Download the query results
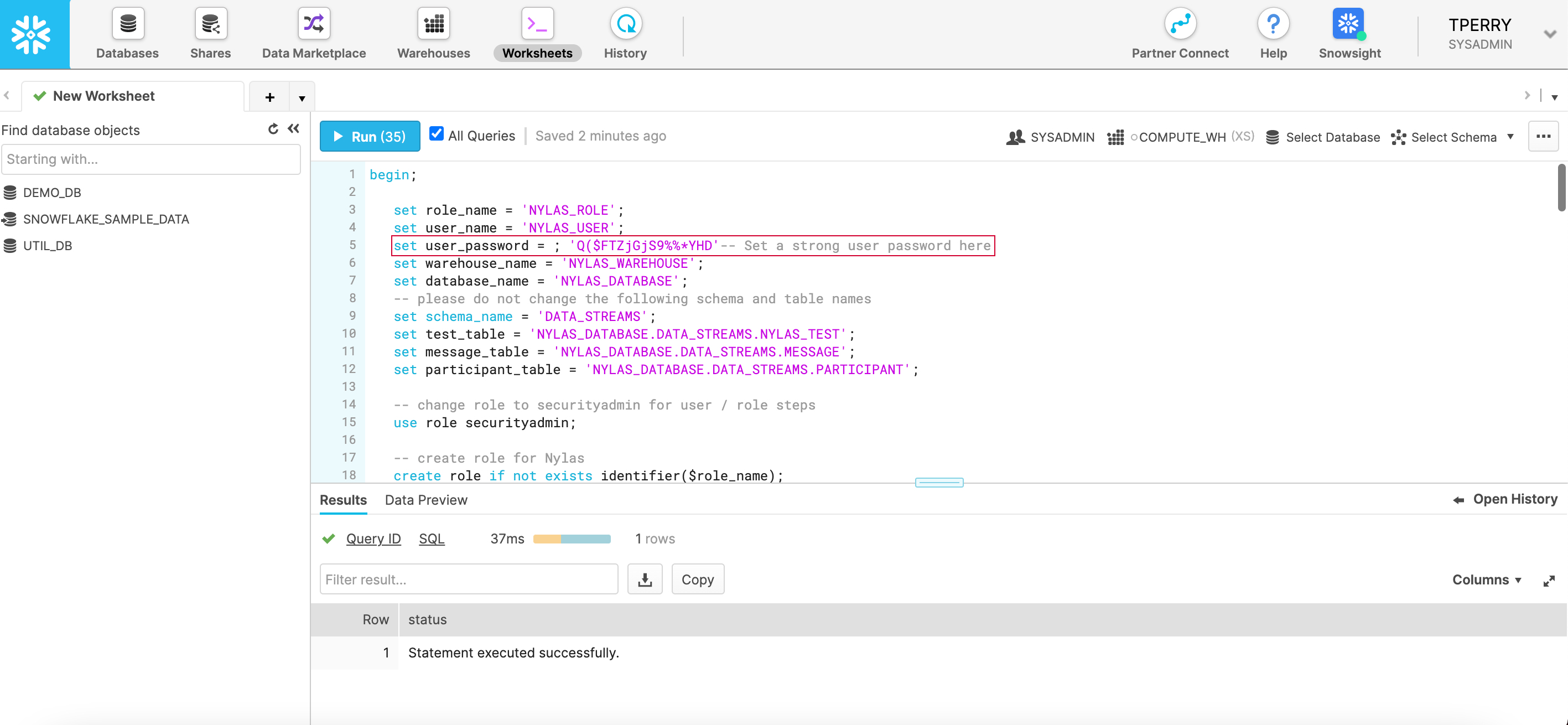 [645, 579]
